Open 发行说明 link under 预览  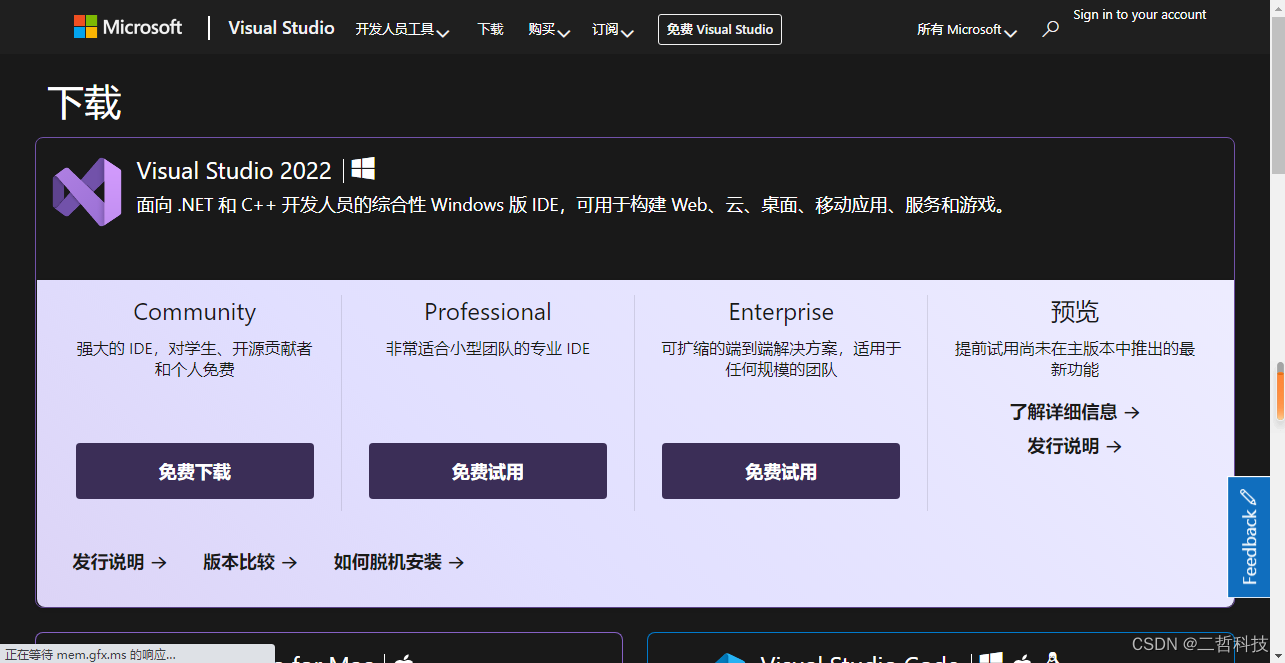point(1075,446)
